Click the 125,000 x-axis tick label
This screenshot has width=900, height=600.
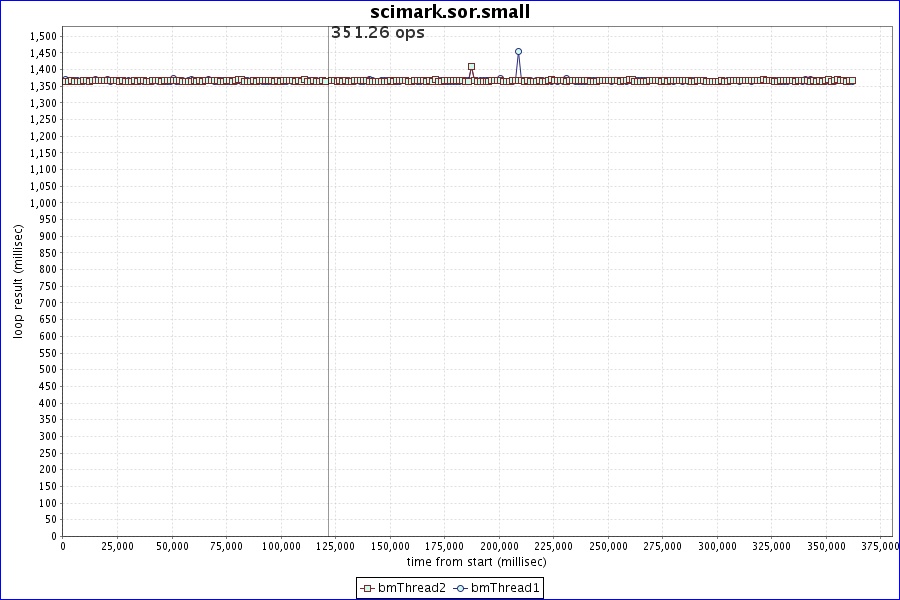pos(335,546)
